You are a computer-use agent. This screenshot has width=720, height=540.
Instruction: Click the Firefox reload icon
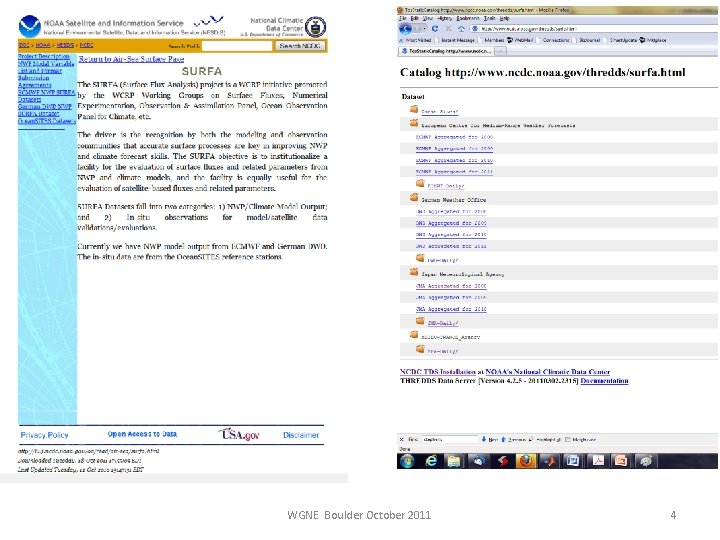[434, 28]
